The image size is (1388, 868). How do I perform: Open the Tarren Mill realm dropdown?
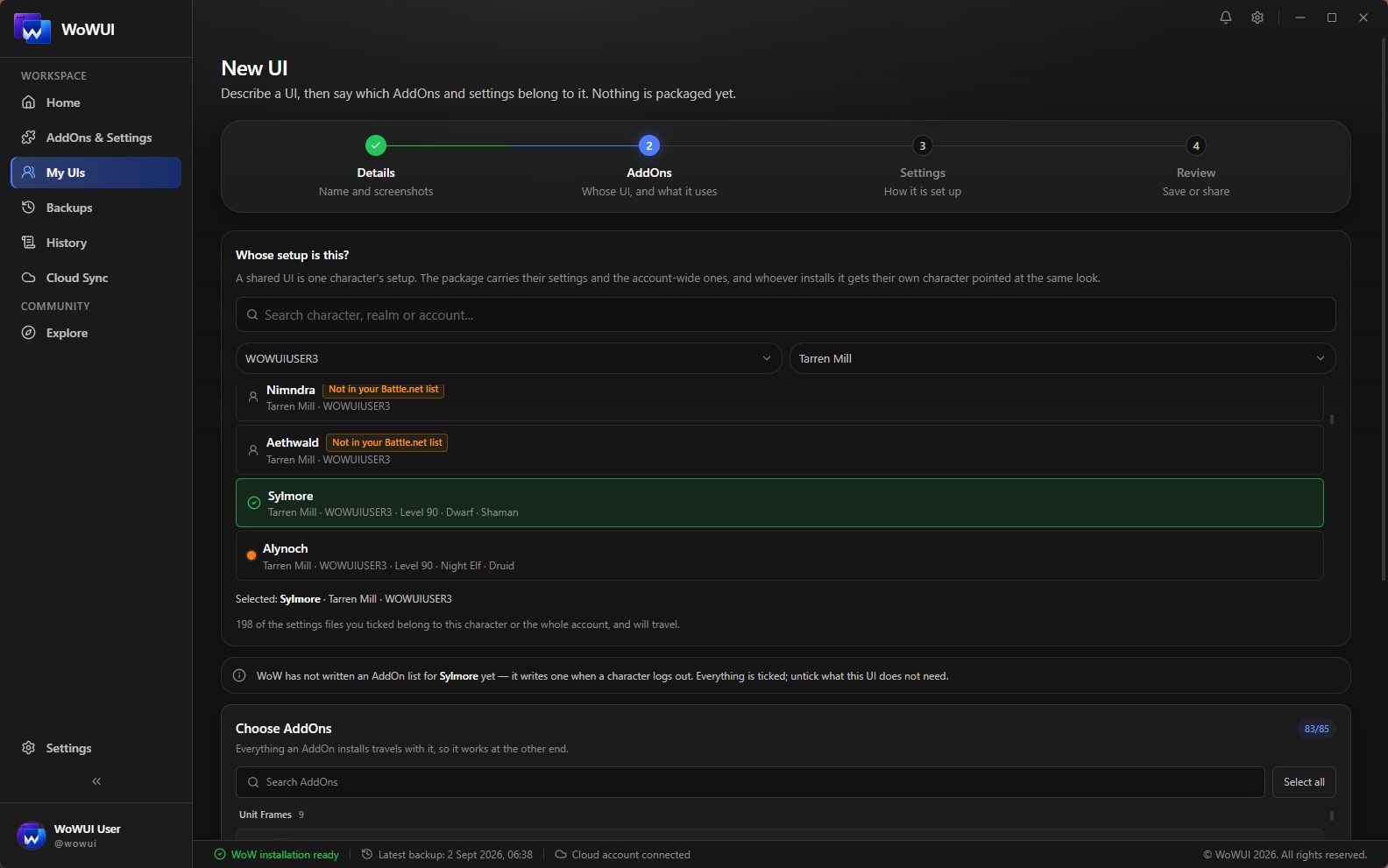tap(1062, 358)
